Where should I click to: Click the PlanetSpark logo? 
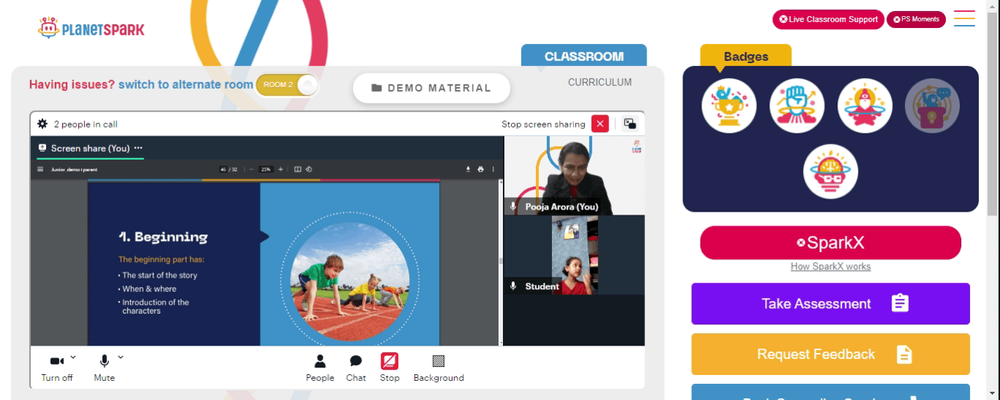pyautogui.click(x=91, y=28)
